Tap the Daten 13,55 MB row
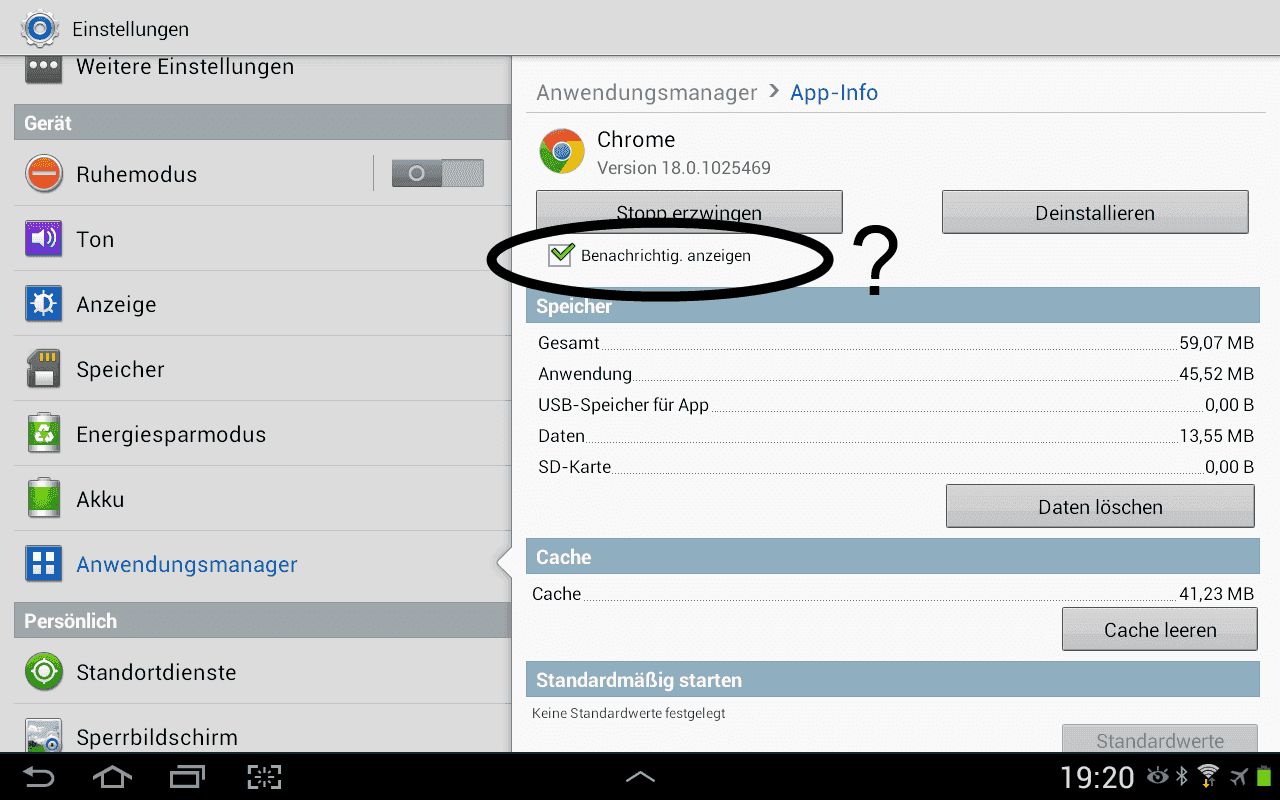1280x800 pixels. click(895, 436)
